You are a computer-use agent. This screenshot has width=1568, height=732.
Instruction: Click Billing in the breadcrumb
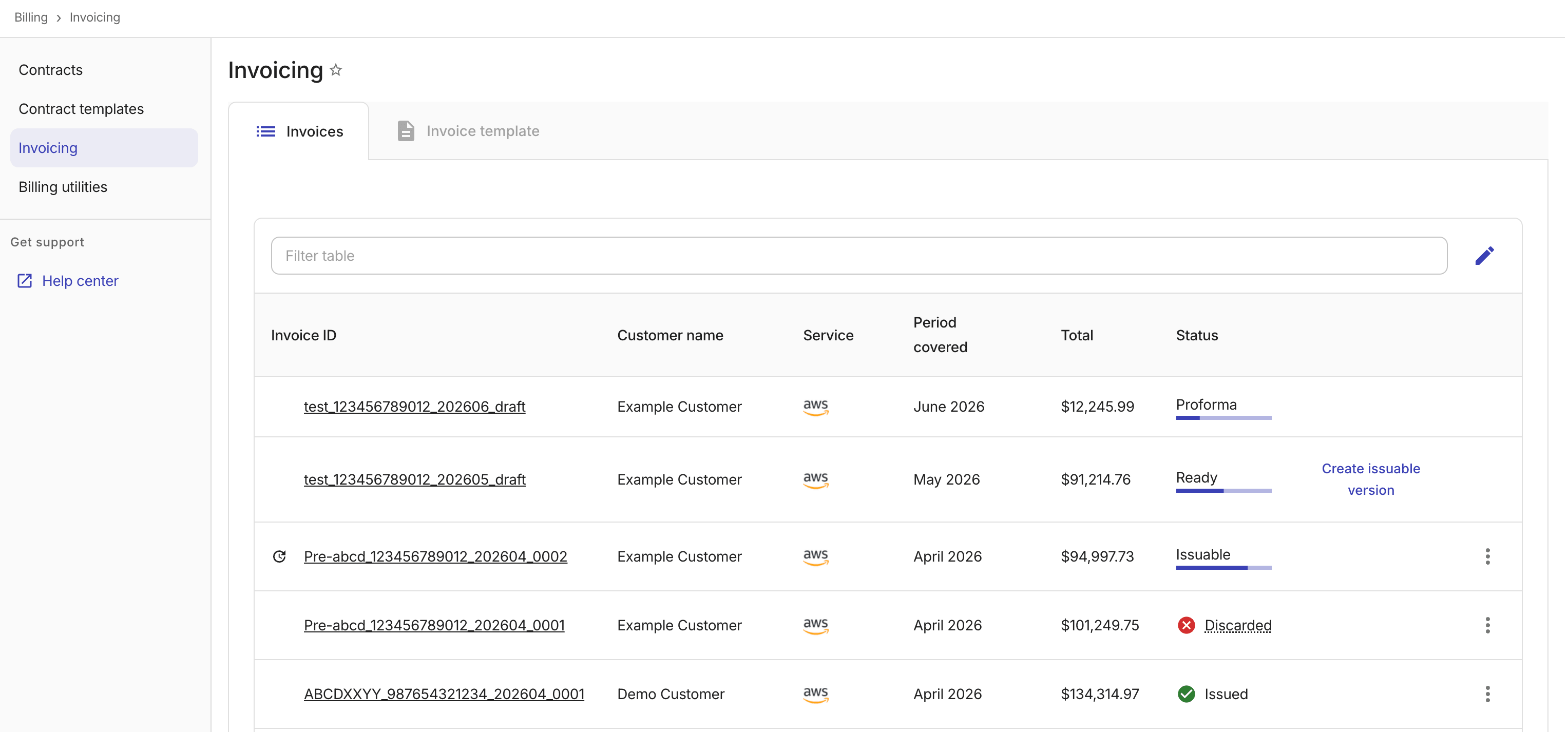31,17
